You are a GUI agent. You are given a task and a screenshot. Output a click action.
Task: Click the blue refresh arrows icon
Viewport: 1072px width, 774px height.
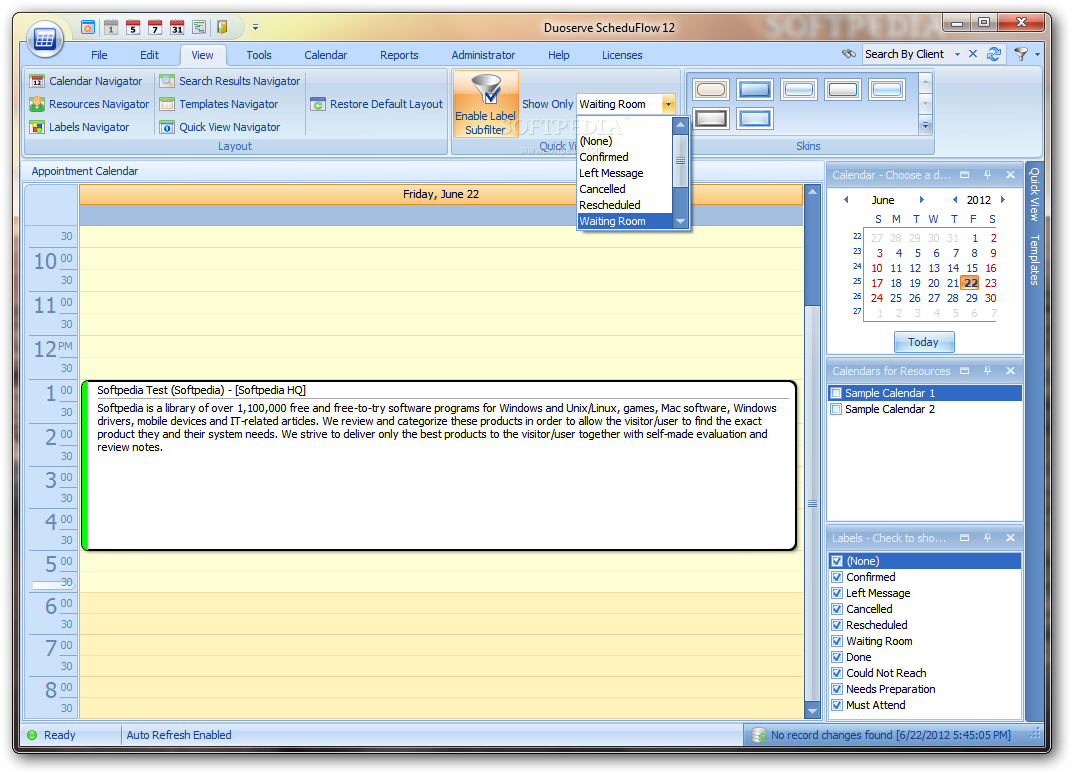pos(993,54)
